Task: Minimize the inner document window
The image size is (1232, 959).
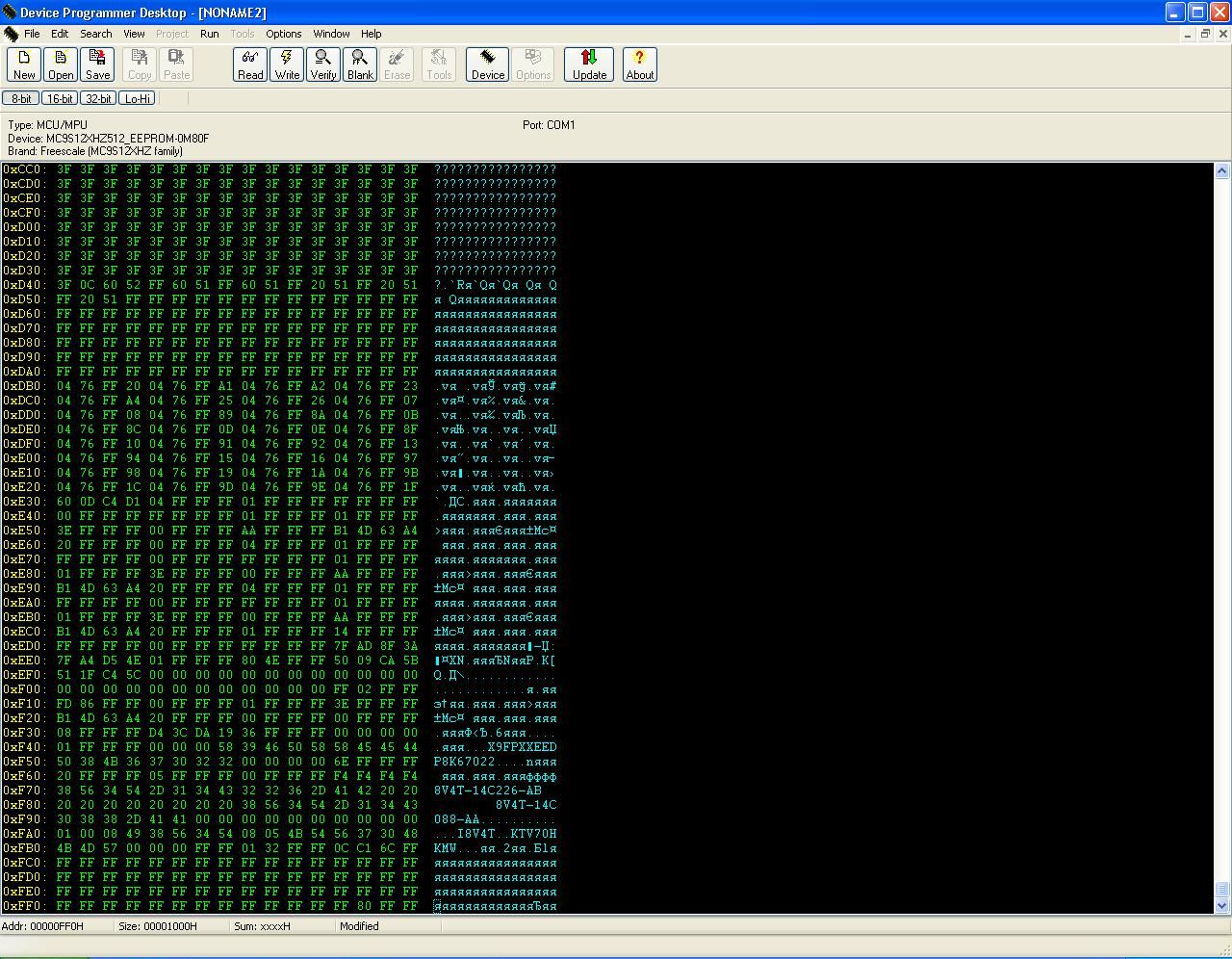Action: [1188, 34]
